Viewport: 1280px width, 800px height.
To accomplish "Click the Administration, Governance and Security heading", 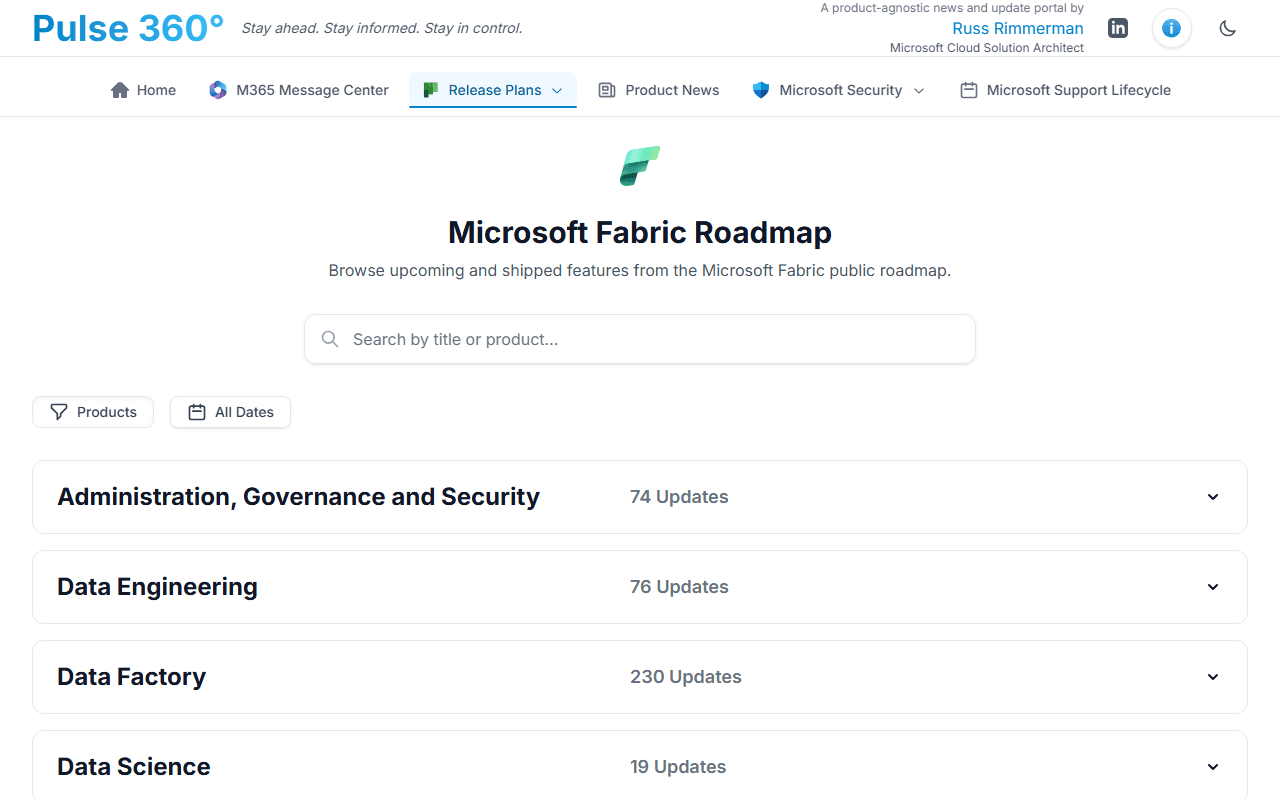I will [x=298, y=497].
